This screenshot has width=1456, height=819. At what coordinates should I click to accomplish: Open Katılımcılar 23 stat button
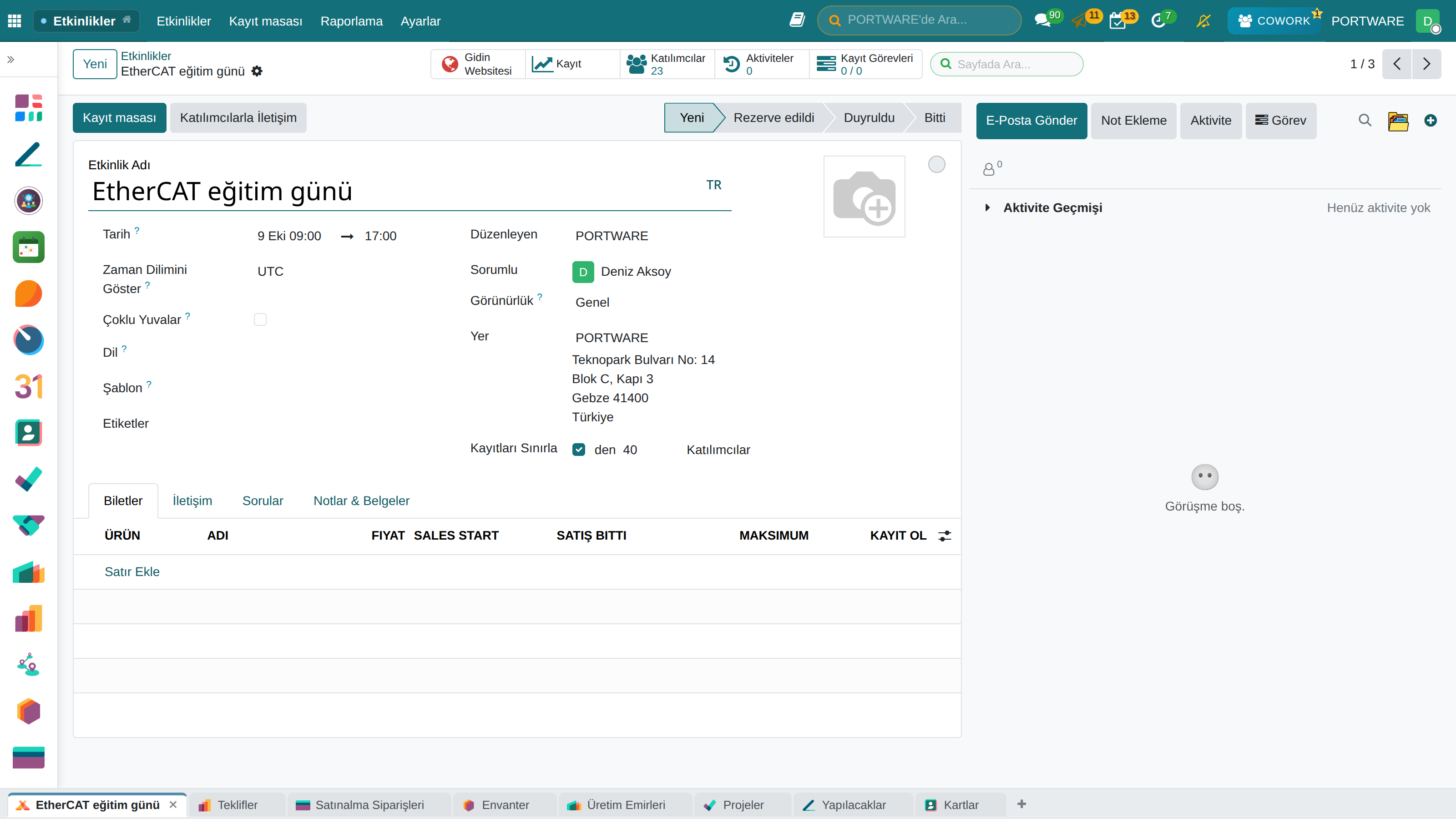click(667, 64)
